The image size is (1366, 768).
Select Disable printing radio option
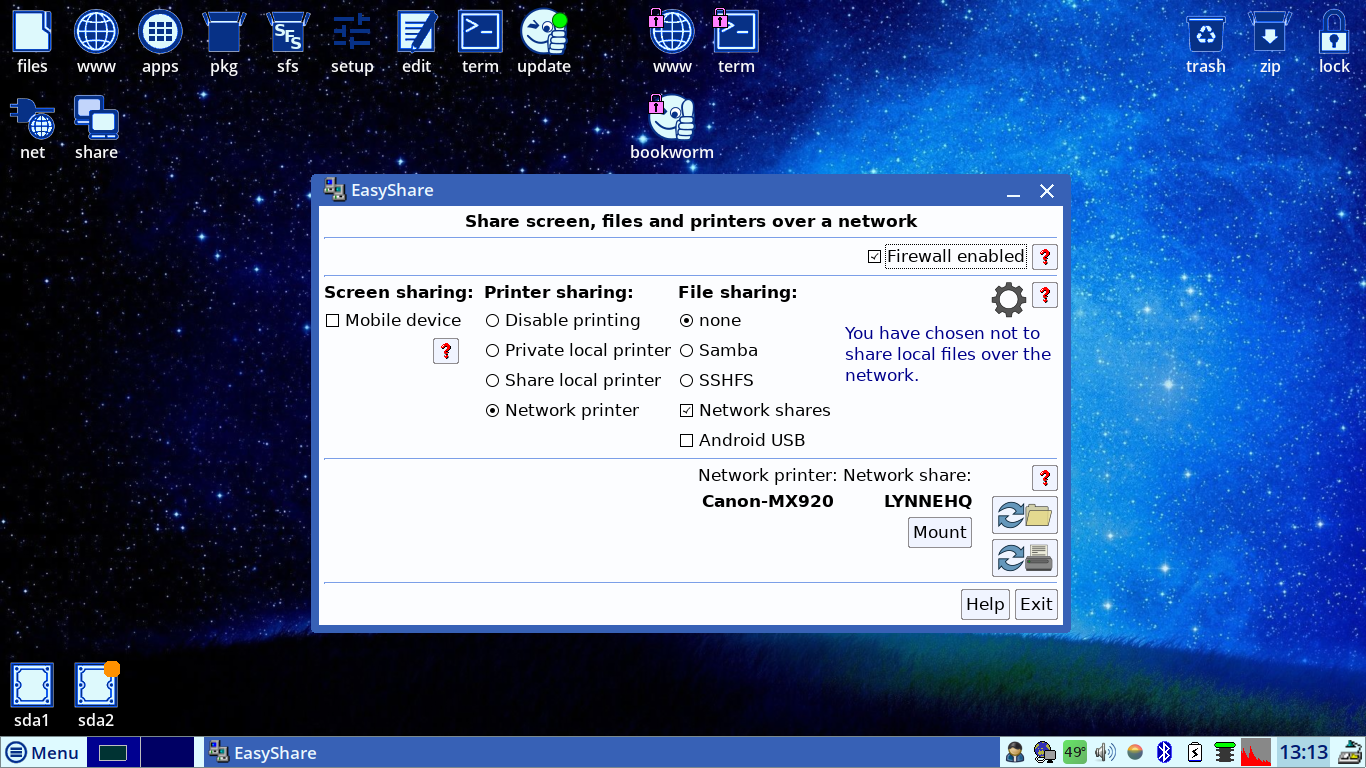(x=492, y=321)
